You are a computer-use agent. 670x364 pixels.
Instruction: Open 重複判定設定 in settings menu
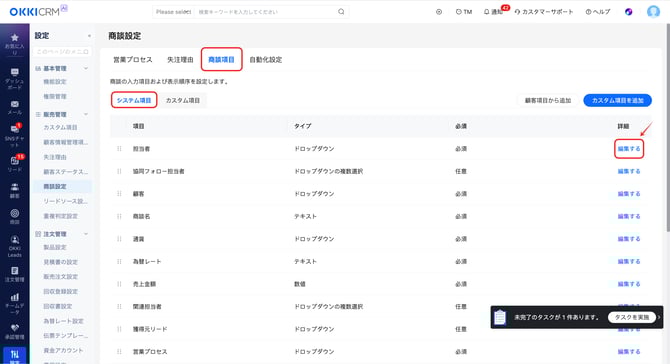click(x=61, y=216)
